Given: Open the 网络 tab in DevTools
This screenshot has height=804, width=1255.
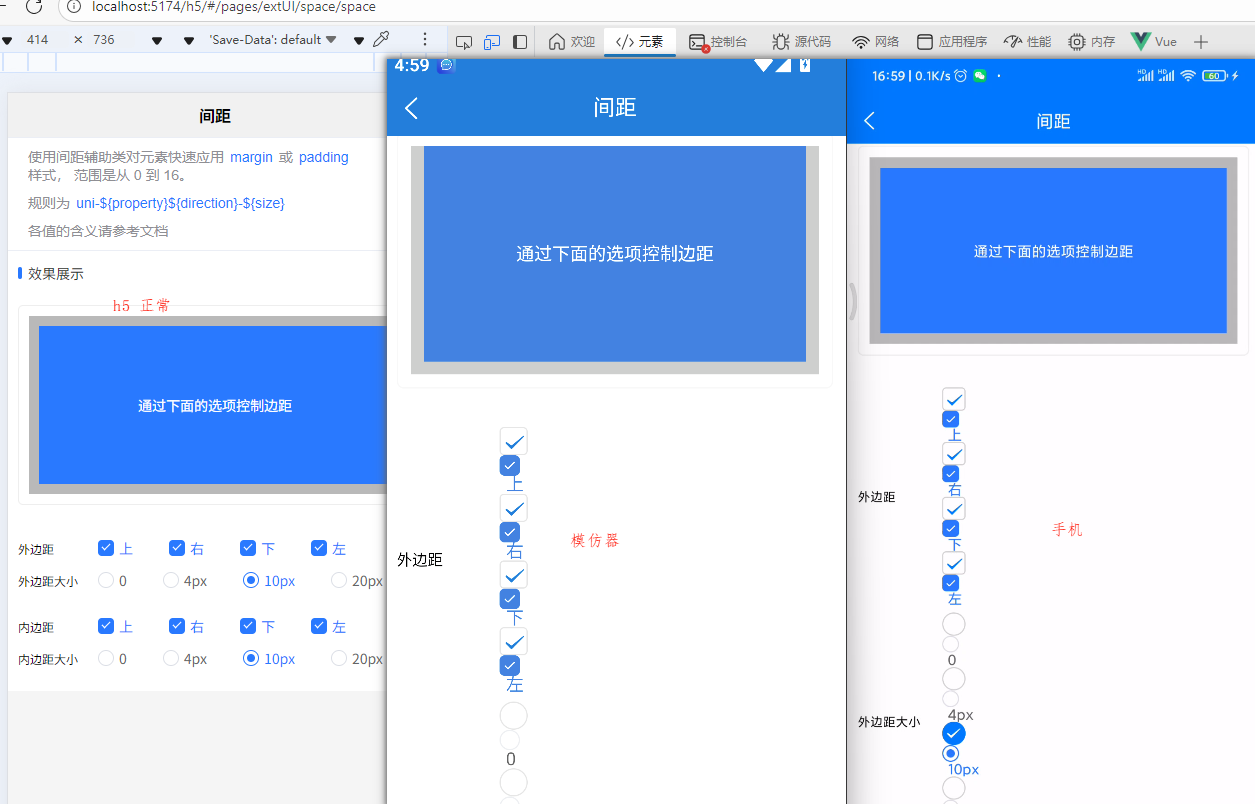Looking at the screenshot, I should pos(875,42).
